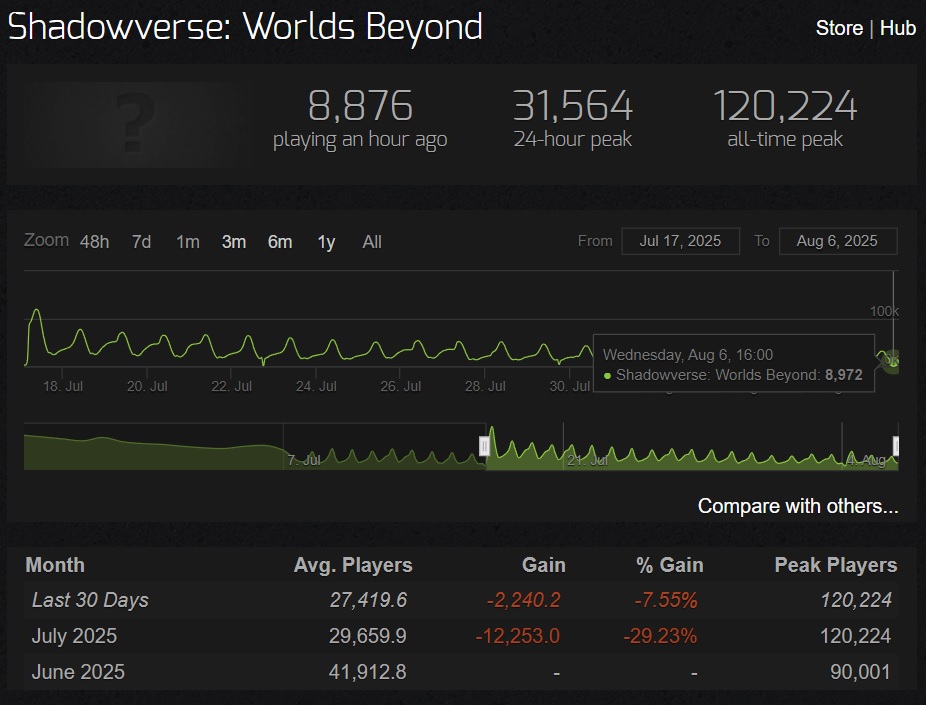Click the Shadowverse: Worlds Beyond title
The image size is (926, 705).
pos(245,27)
